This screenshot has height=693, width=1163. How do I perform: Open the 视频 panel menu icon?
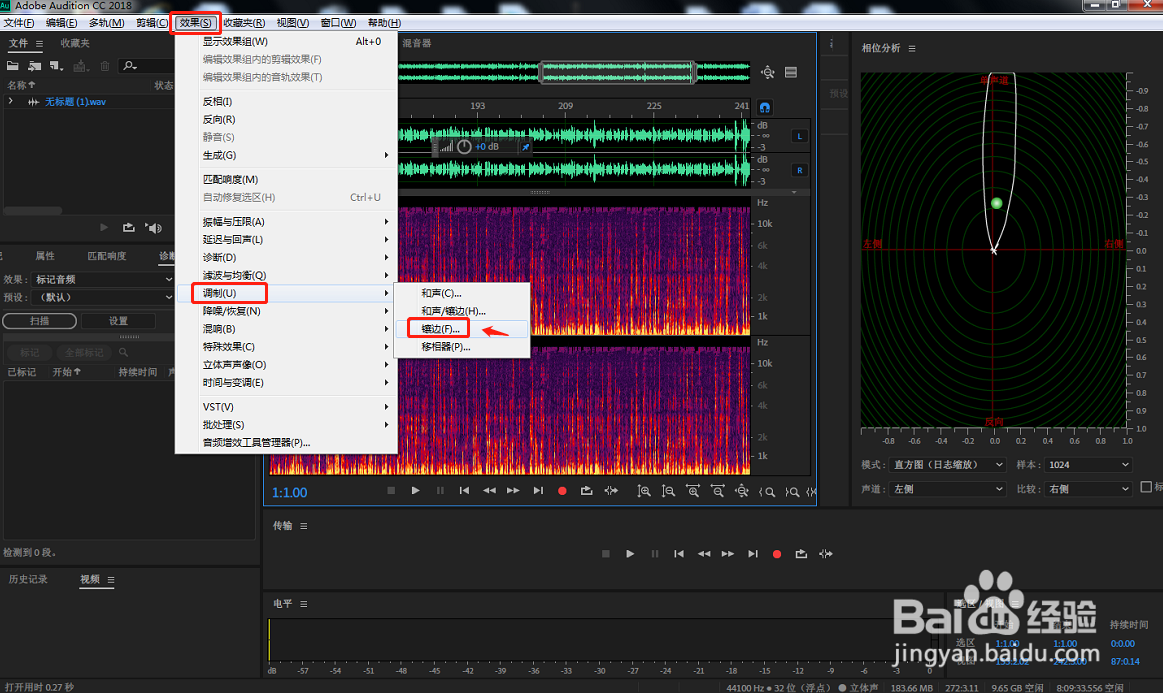click(x=111, y=579)
